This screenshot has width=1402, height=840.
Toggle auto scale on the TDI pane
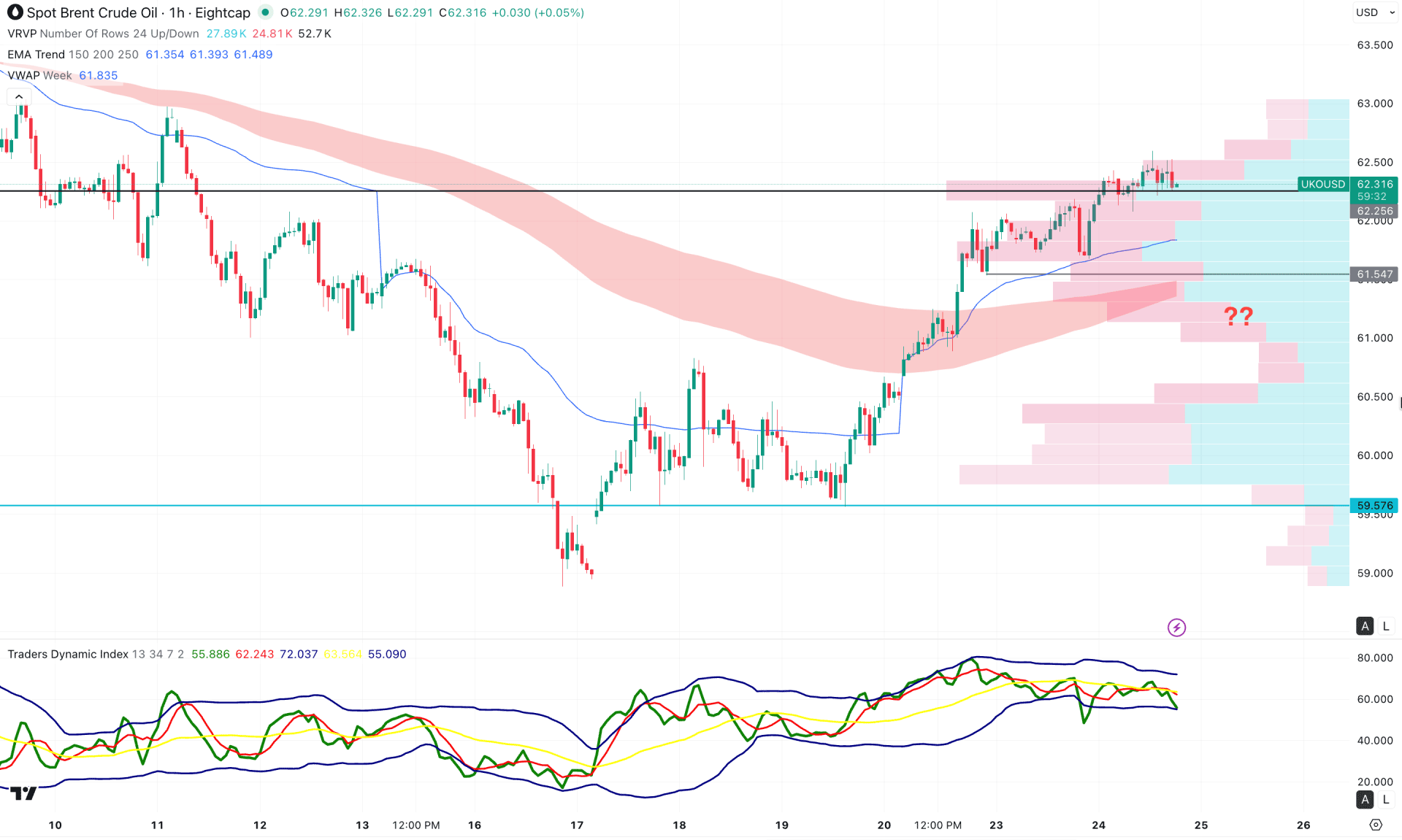1364,800
